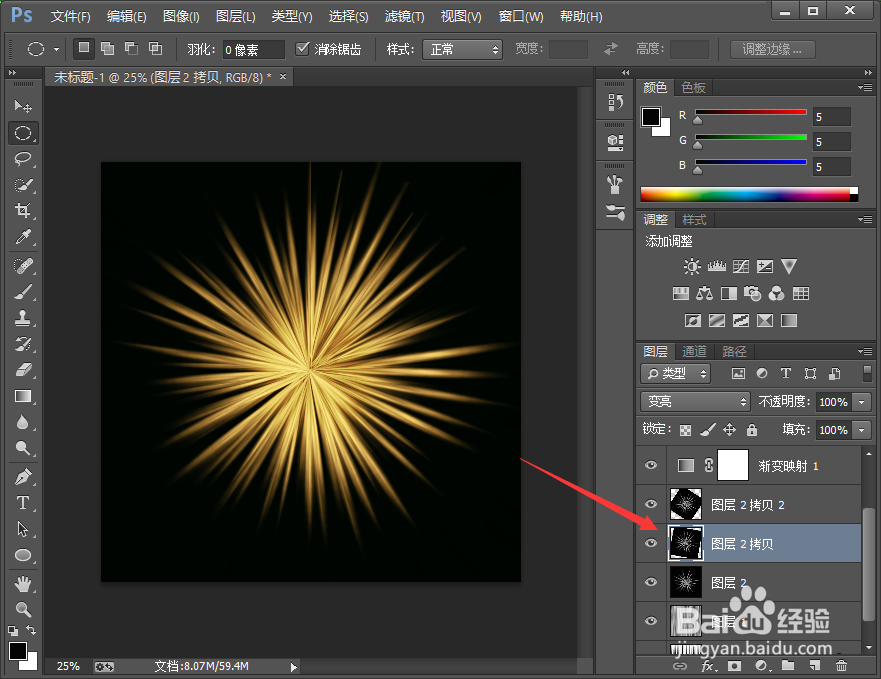Open the fill dropdown arrow
Viewport: 881px width, 679px height.
tap(862, 430)
